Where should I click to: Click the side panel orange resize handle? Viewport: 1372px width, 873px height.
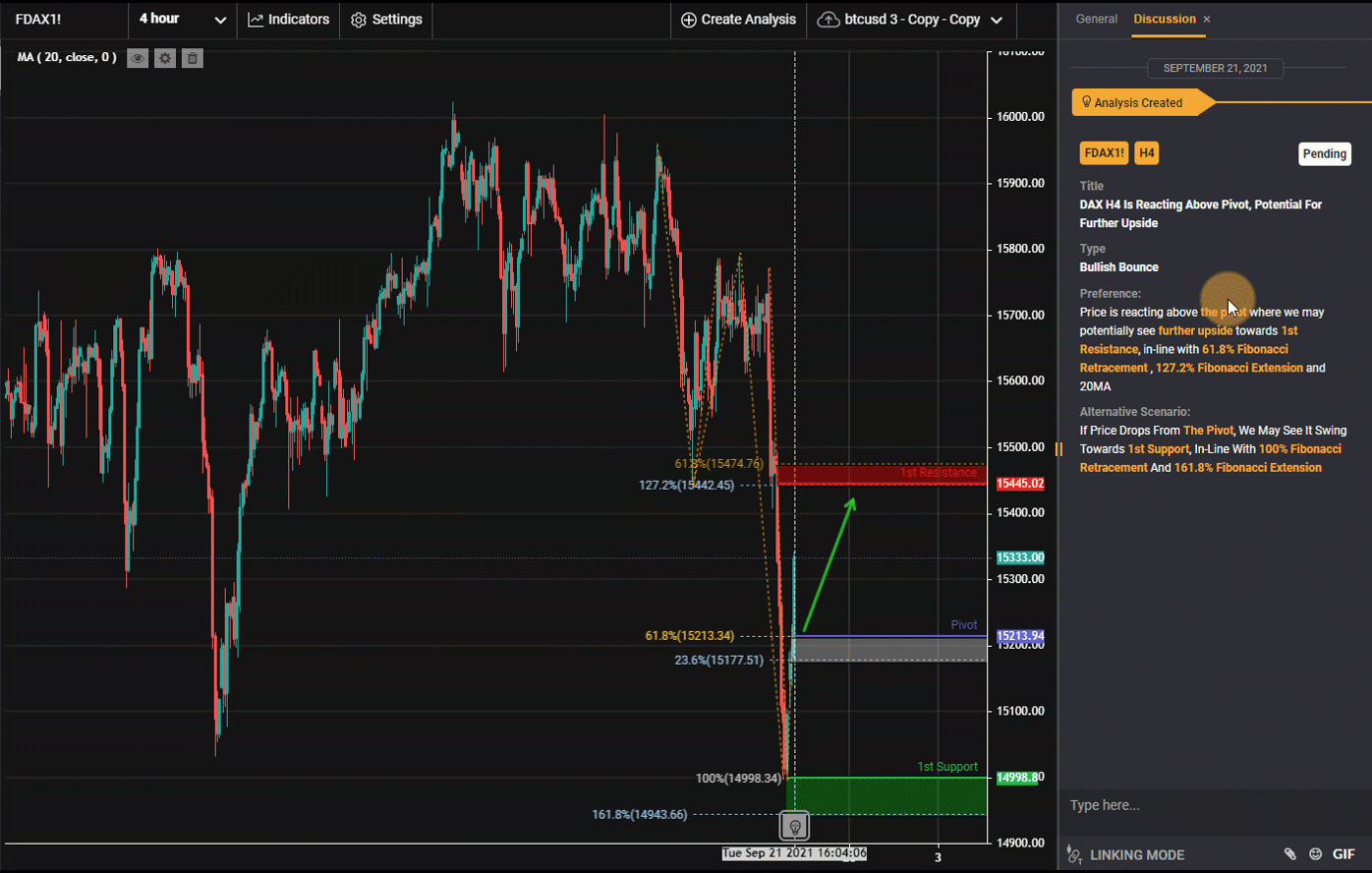coord(1059,449)
